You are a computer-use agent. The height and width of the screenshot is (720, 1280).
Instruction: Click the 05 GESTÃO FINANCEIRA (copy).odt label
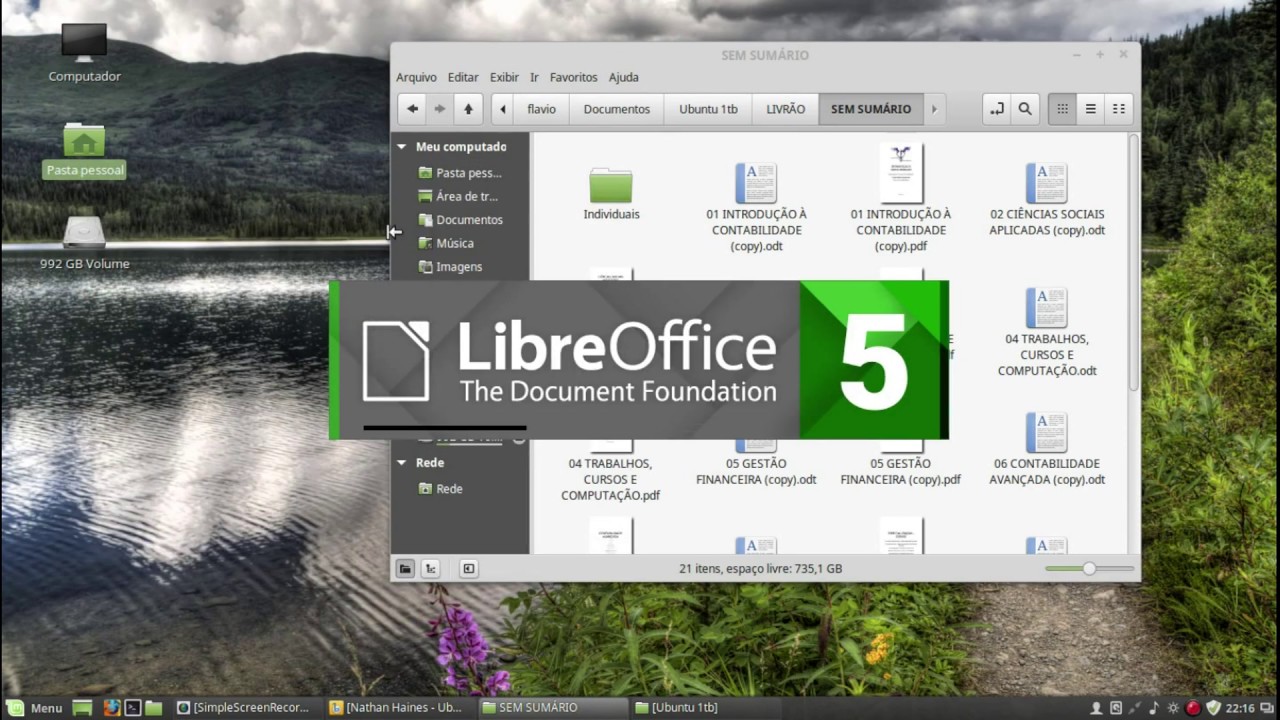click(756, 472)
